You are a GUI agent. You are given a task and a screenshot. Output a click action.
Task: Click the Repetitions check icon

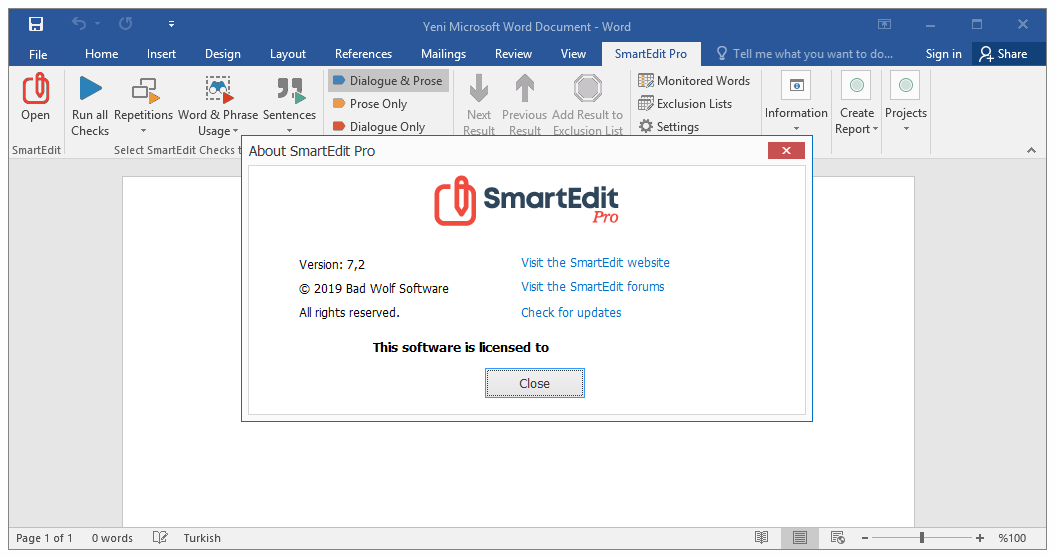pyautogui.click(x=144, y=90)
